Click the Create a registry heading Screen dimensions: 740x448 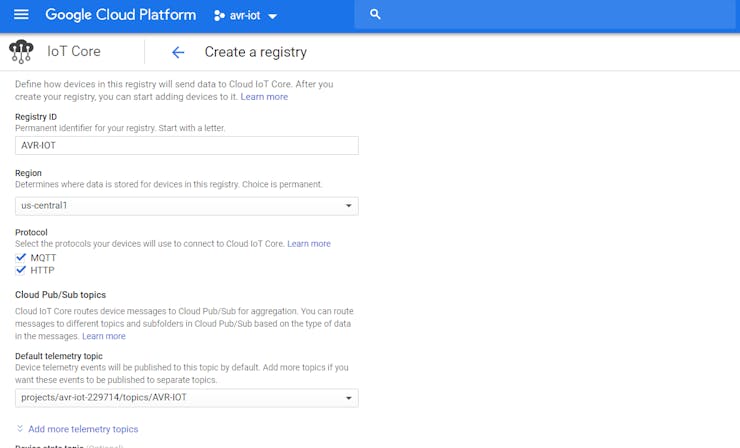pyautogui.click(x=256, y=52)
